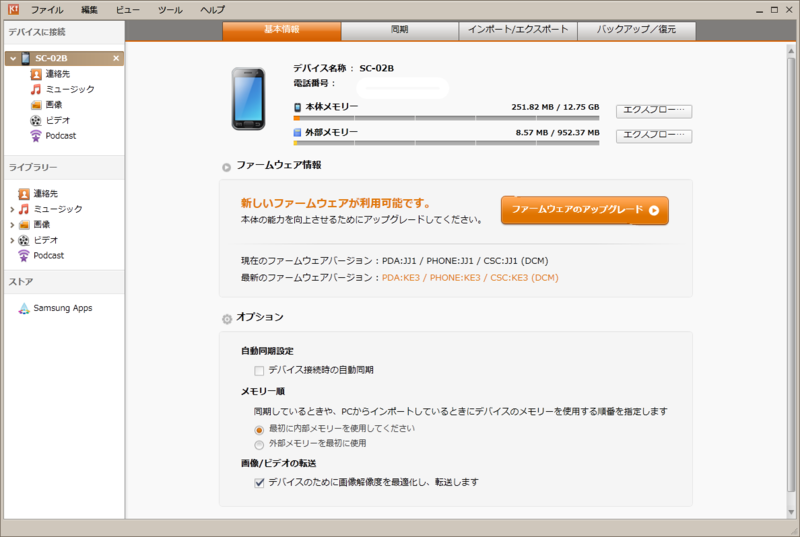Open device 画像 photo icon under SC-02B
Screen dimensions: 800x537
click(x=36, y=105)
